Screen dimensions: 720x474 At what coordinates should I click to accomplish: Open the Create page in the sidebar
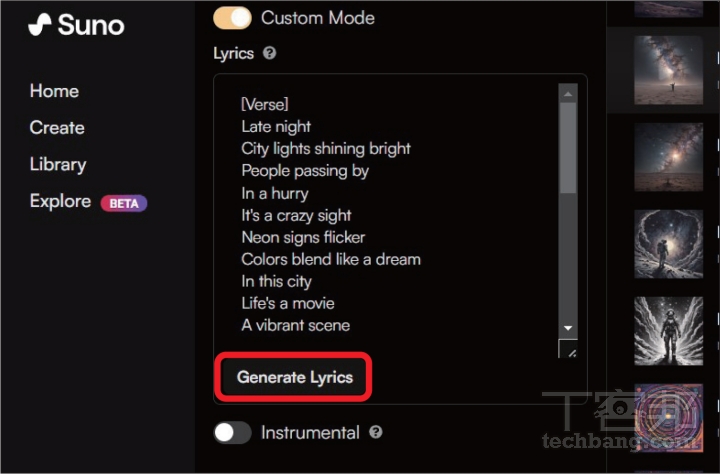pos(57,128)
